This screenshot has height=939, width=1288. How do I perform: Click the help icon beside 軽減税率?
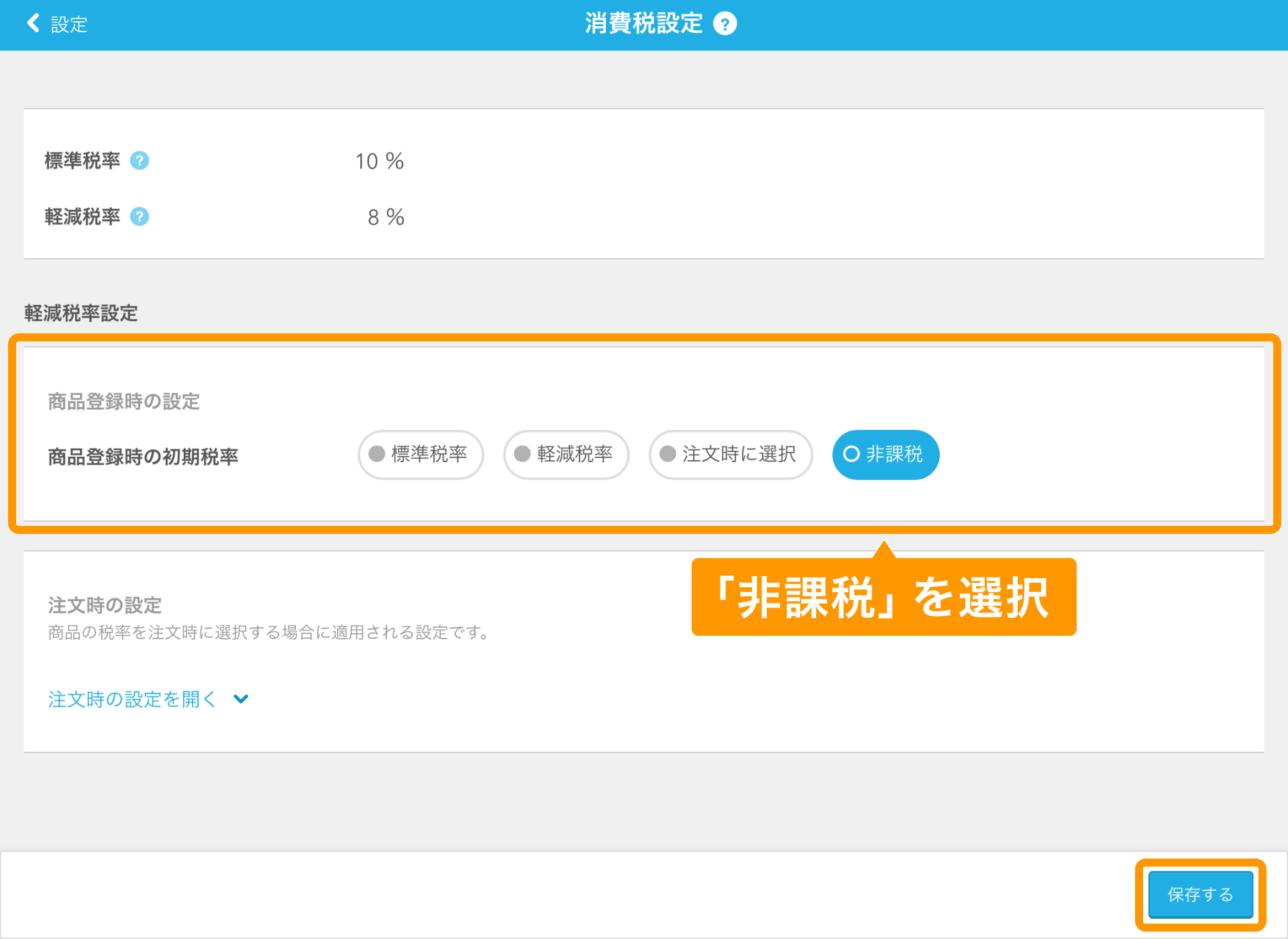coord(140,217)
